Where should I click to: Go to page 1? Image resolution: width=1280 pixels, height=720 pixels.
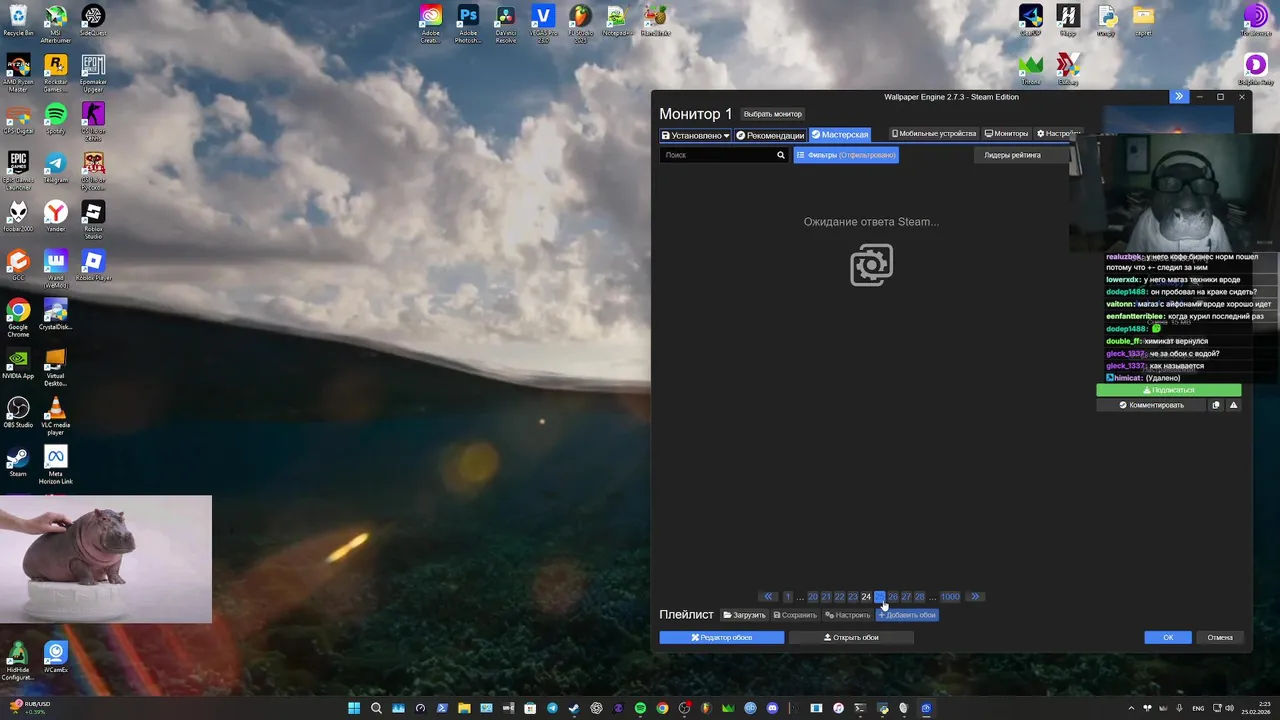[787, 597]
